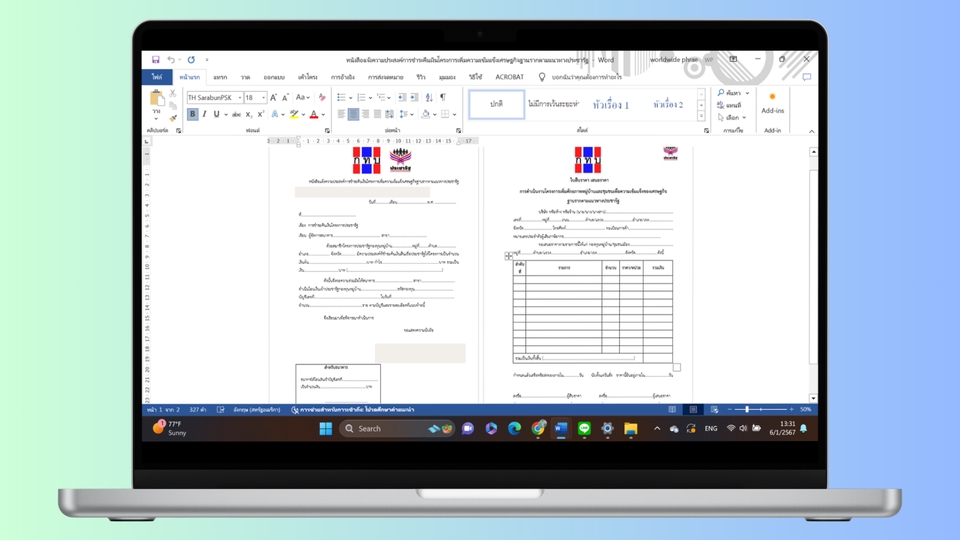Increase paragraph indent icon
Viewport: 960px width, 540px height.
(x=414, y=97)
